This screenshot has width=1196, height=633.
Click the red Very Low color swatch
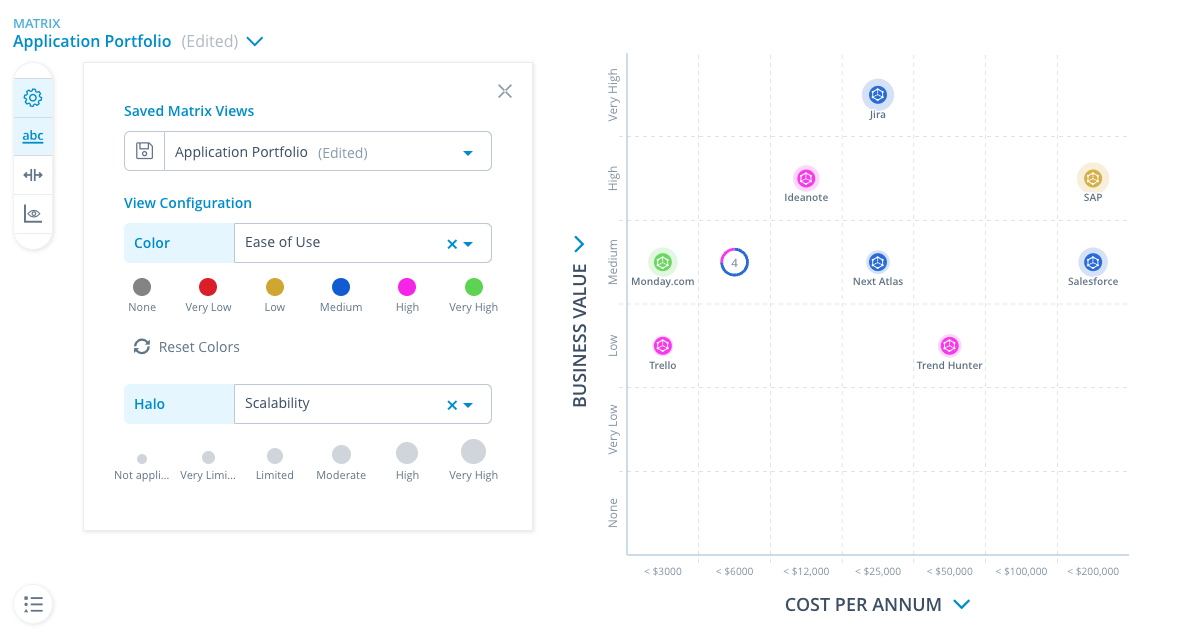208,287
